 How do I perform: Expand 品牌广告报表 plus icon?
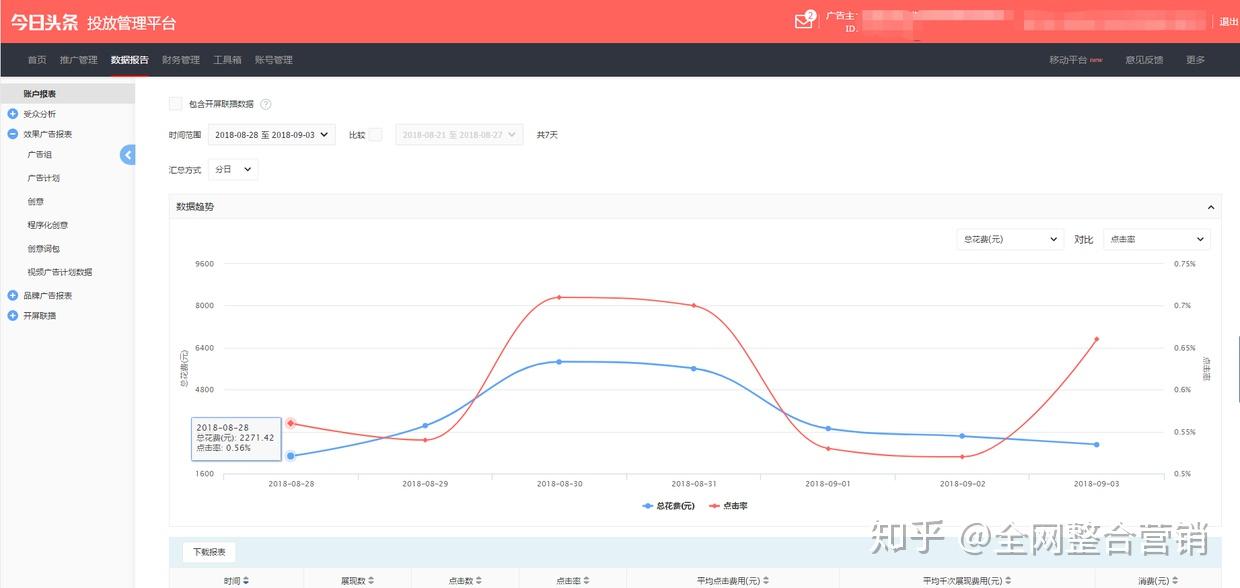13,296
